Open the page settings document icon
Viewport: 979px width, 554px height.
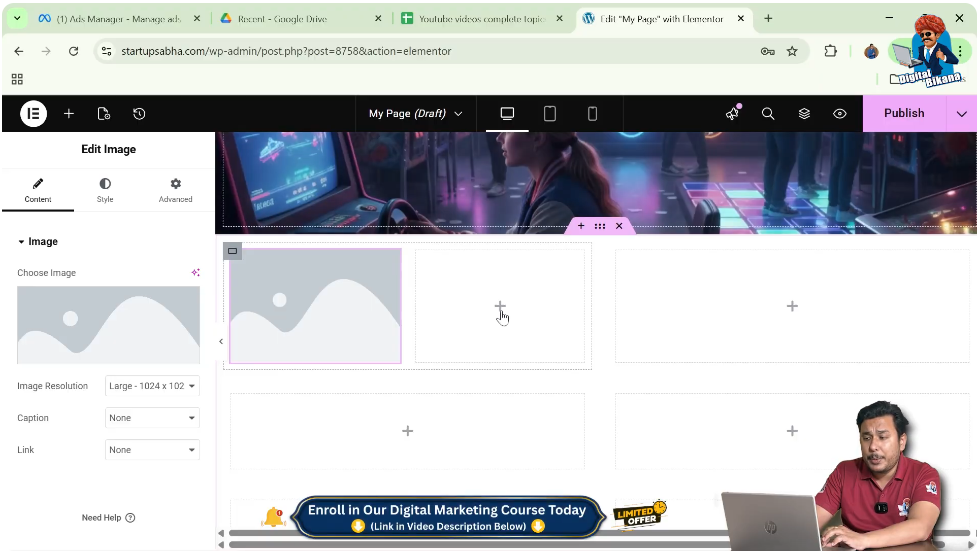pos(104,114)
